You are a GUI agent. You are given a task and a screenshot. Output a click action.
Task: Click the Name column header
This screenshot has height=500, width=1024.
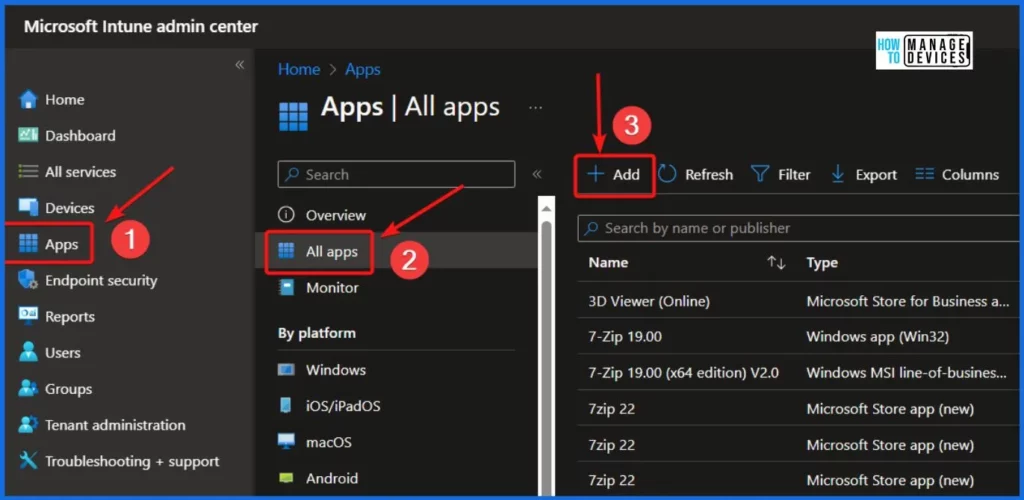608,262
